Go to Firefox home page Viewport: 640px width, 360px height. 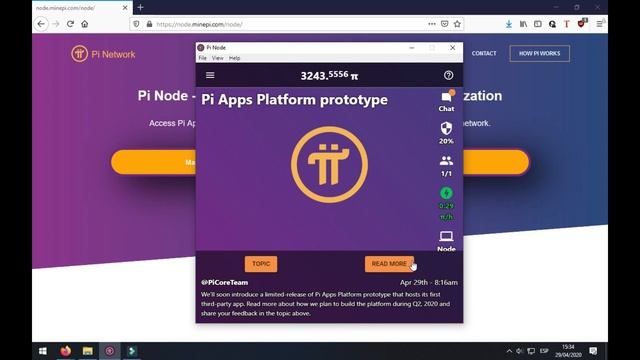coord(84,24)
